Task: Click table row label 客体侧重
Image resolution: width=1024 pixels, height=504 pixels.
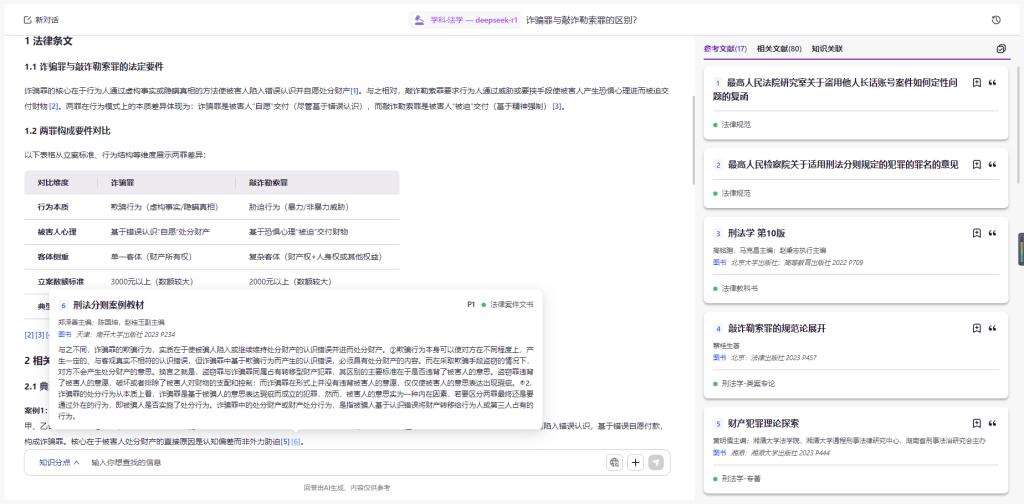Action: click(x=54, y=257)
